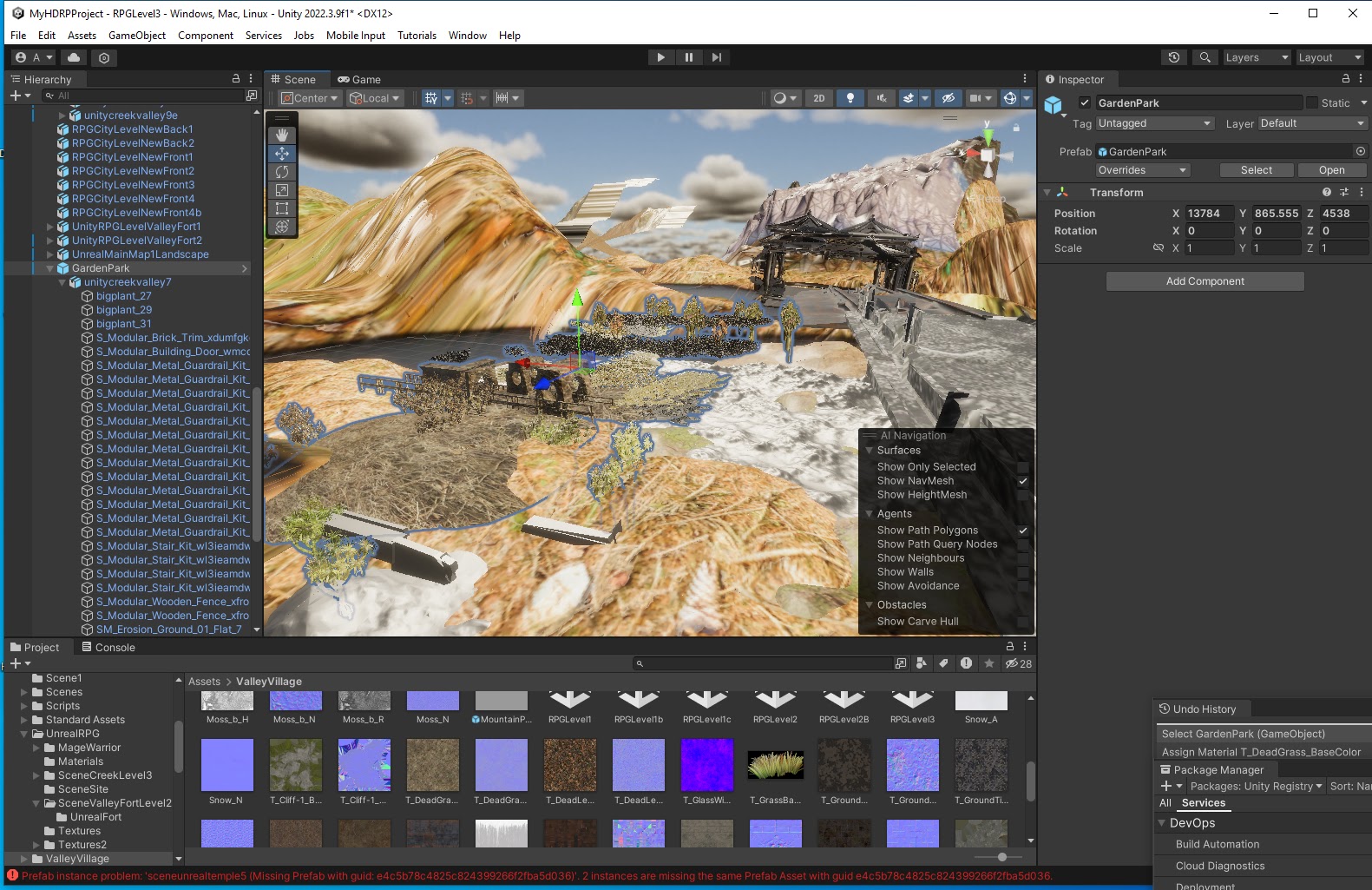Open the Tag dropdown

(1154, 123)
